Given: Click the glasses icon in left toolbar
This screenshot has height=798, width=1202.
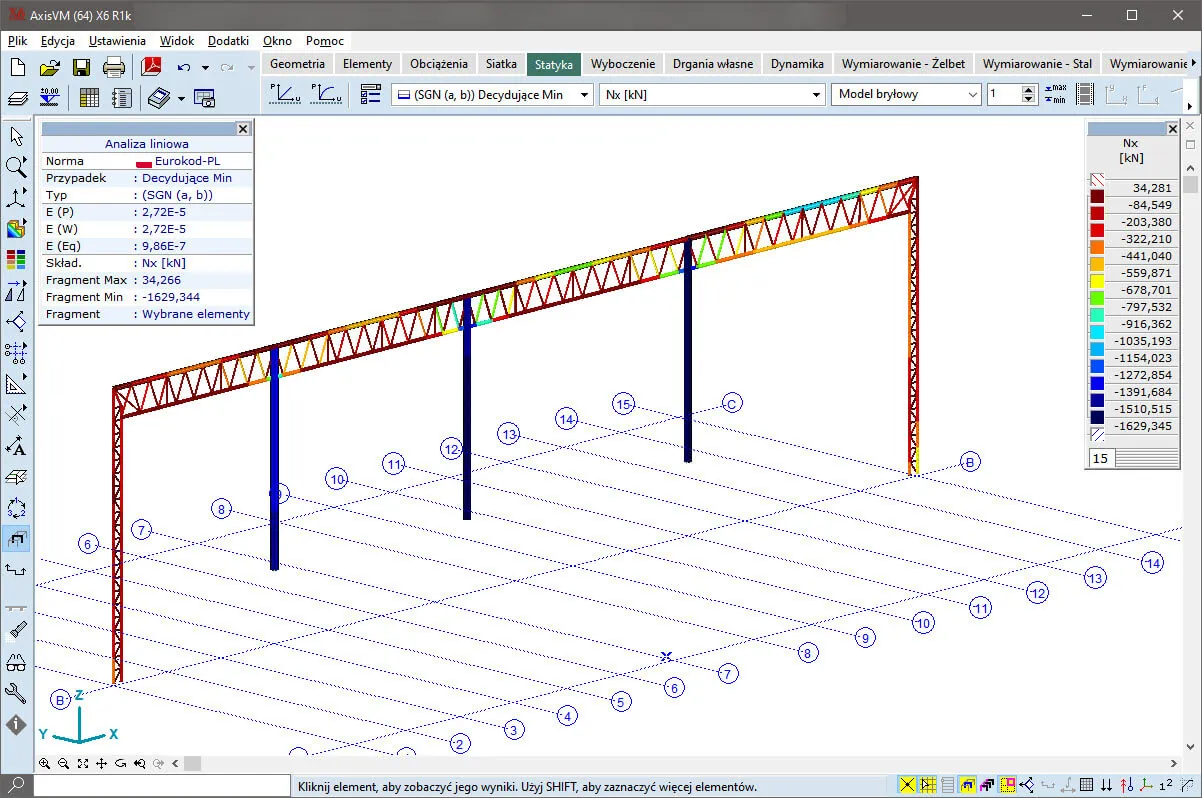Looking at the screenshot, I should point(16,662).
